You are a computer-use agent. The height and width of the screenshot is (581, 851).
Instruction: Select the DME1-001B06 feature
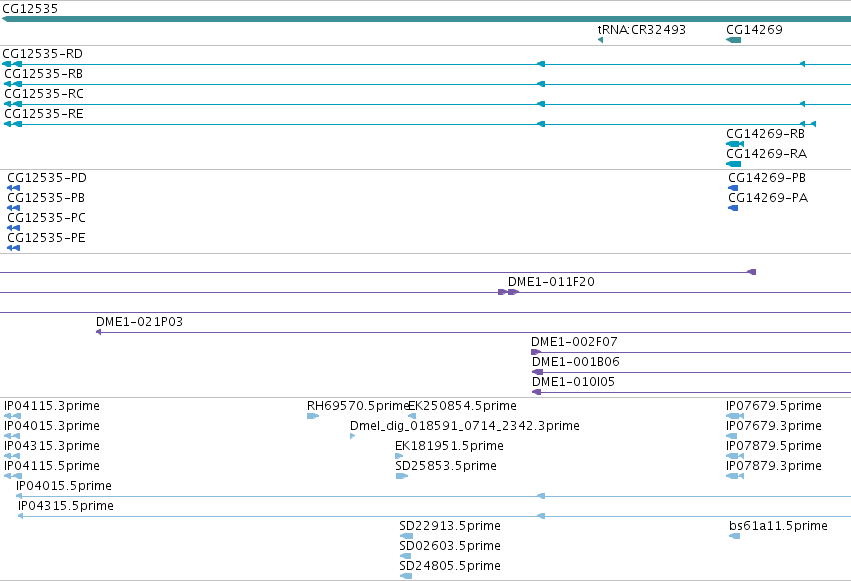pyautogui.click(x=576, y=362)
